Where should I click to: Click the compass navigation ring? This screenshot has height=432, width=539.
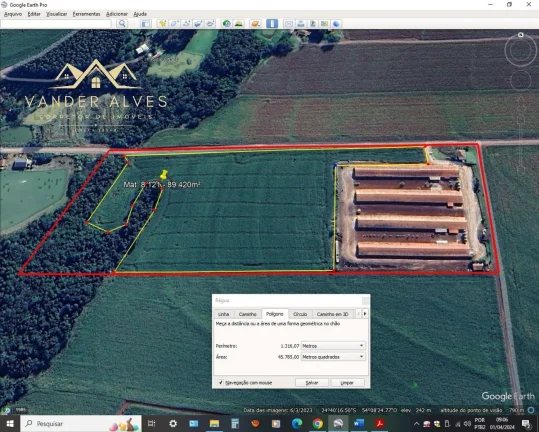coord(520,50)
